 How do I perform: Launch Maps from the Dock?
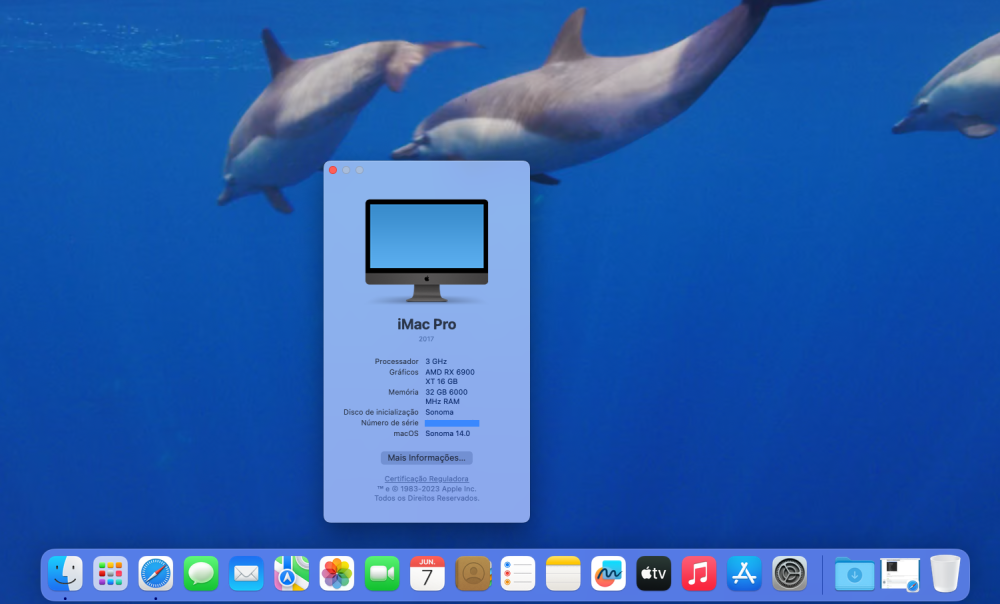pos(291,573)
